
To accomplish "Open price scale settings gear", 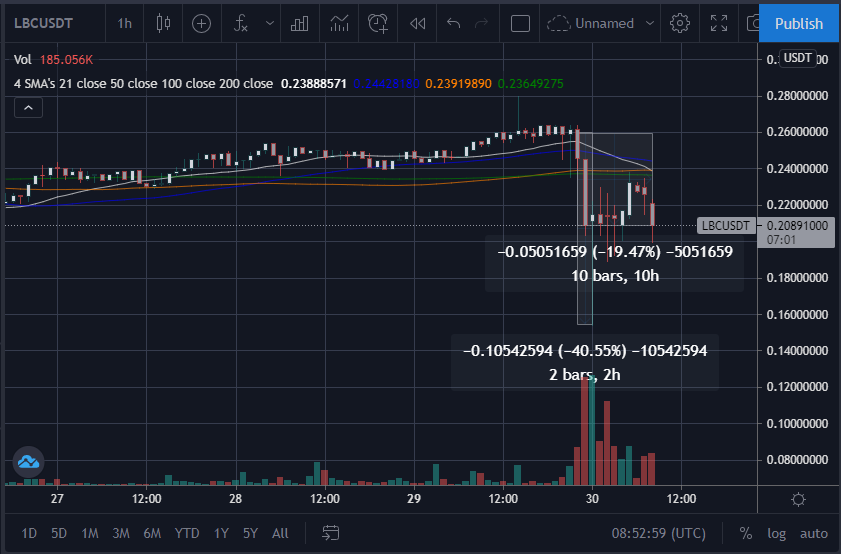I will 798,499.
